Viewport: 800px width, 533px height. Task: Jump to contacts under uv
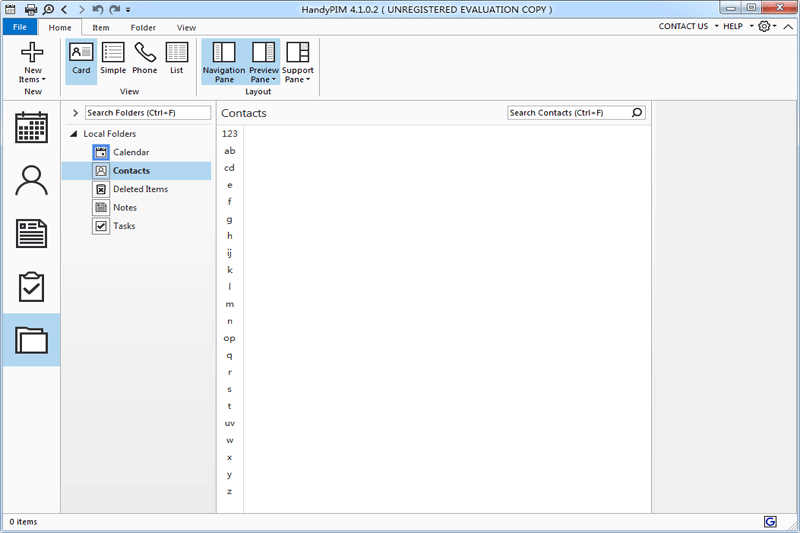tap(230, 423)
